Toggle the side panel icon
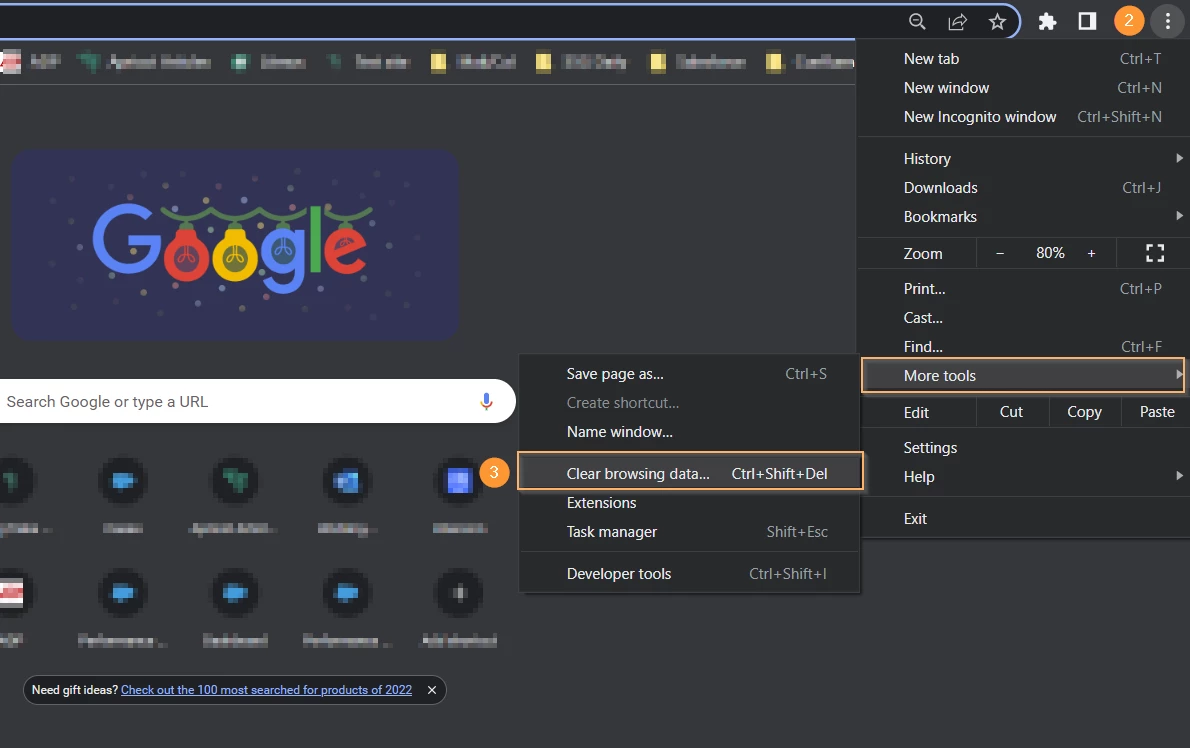 click(1088, 21)
